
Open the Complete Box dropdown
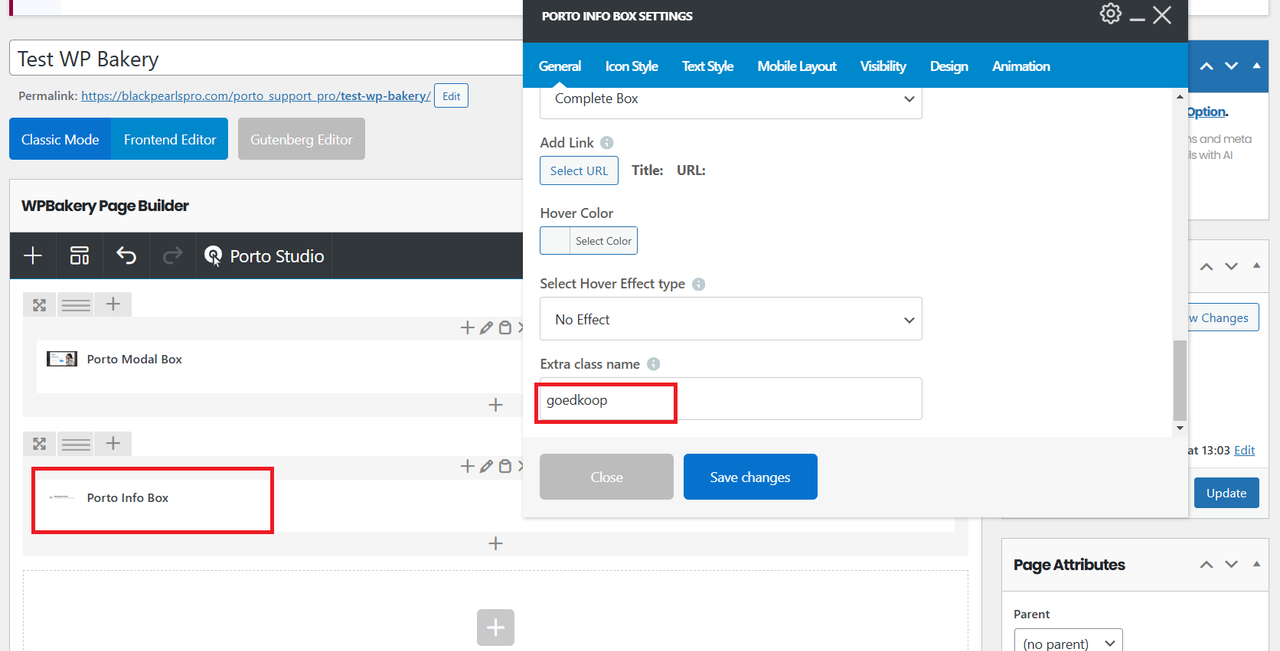[x=731, y=99]
